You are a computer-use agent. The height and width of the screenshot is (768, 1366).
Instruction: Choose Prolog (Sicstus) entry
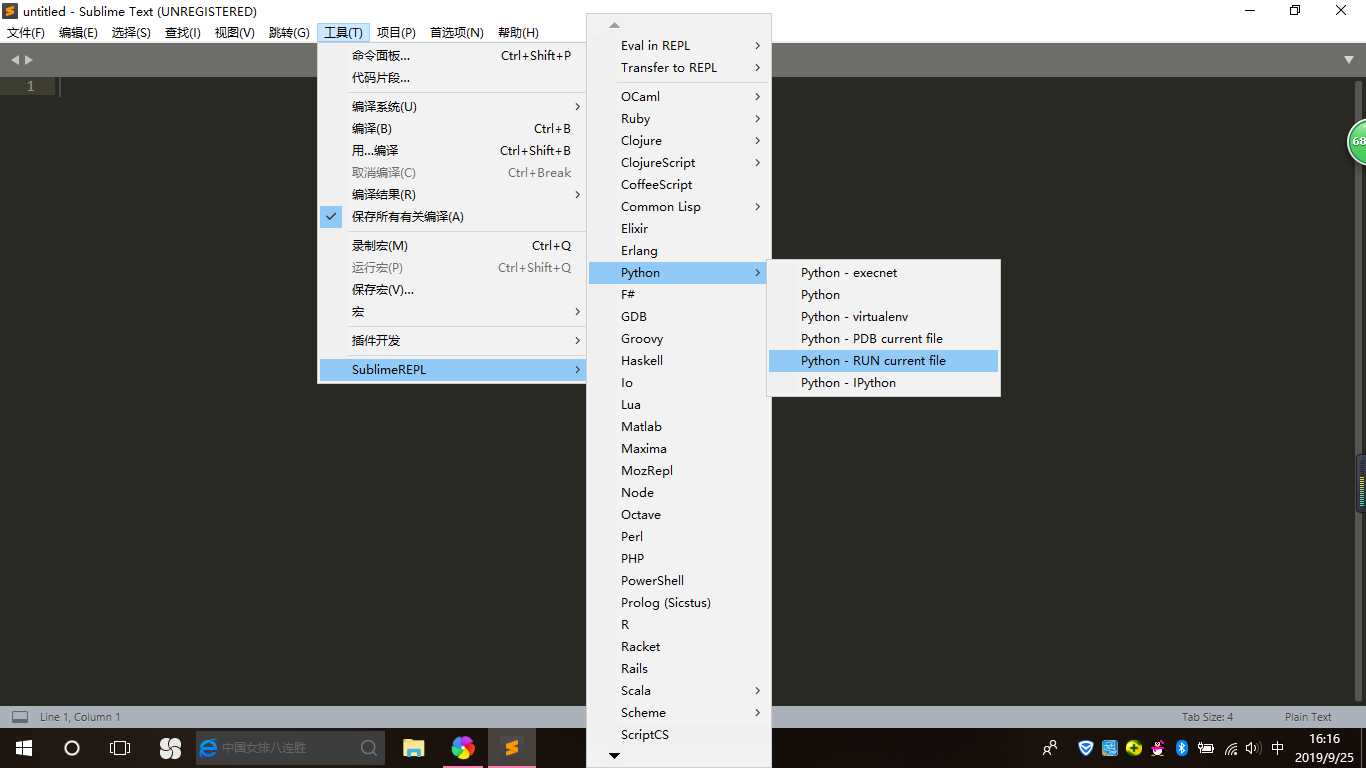678,603
